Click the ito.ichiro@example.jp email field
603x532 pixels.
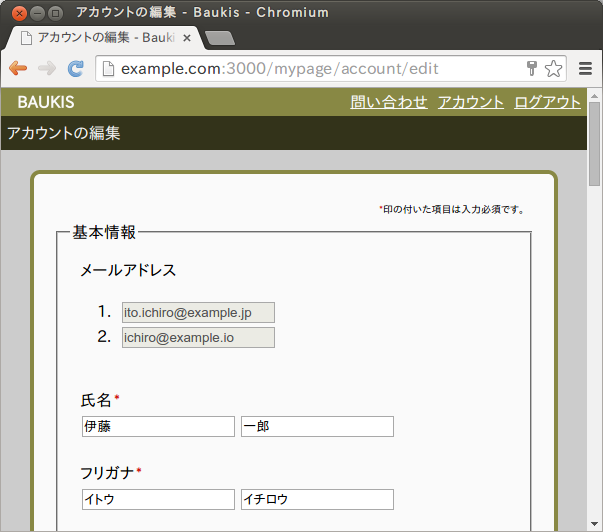pos(198,313)
